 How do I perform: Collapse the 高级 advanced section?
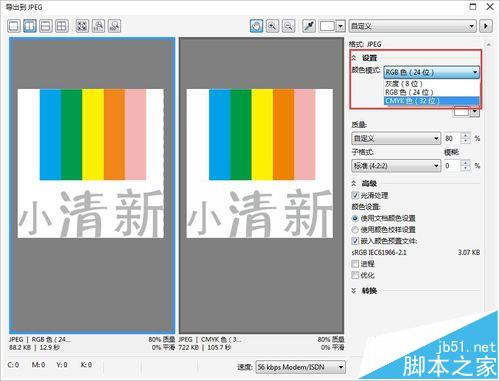(354, 183)
